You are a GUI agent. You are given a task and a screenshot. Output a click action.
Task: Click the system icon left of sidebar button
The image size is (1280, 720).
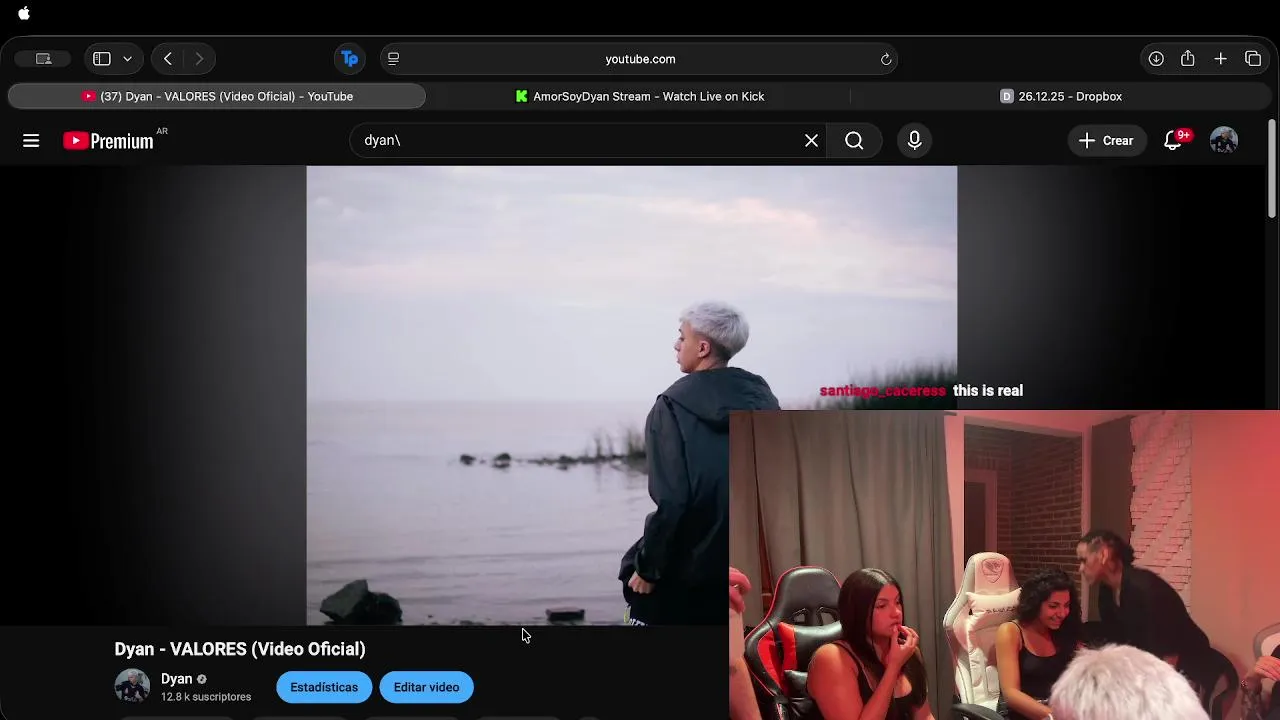point(43,59)
